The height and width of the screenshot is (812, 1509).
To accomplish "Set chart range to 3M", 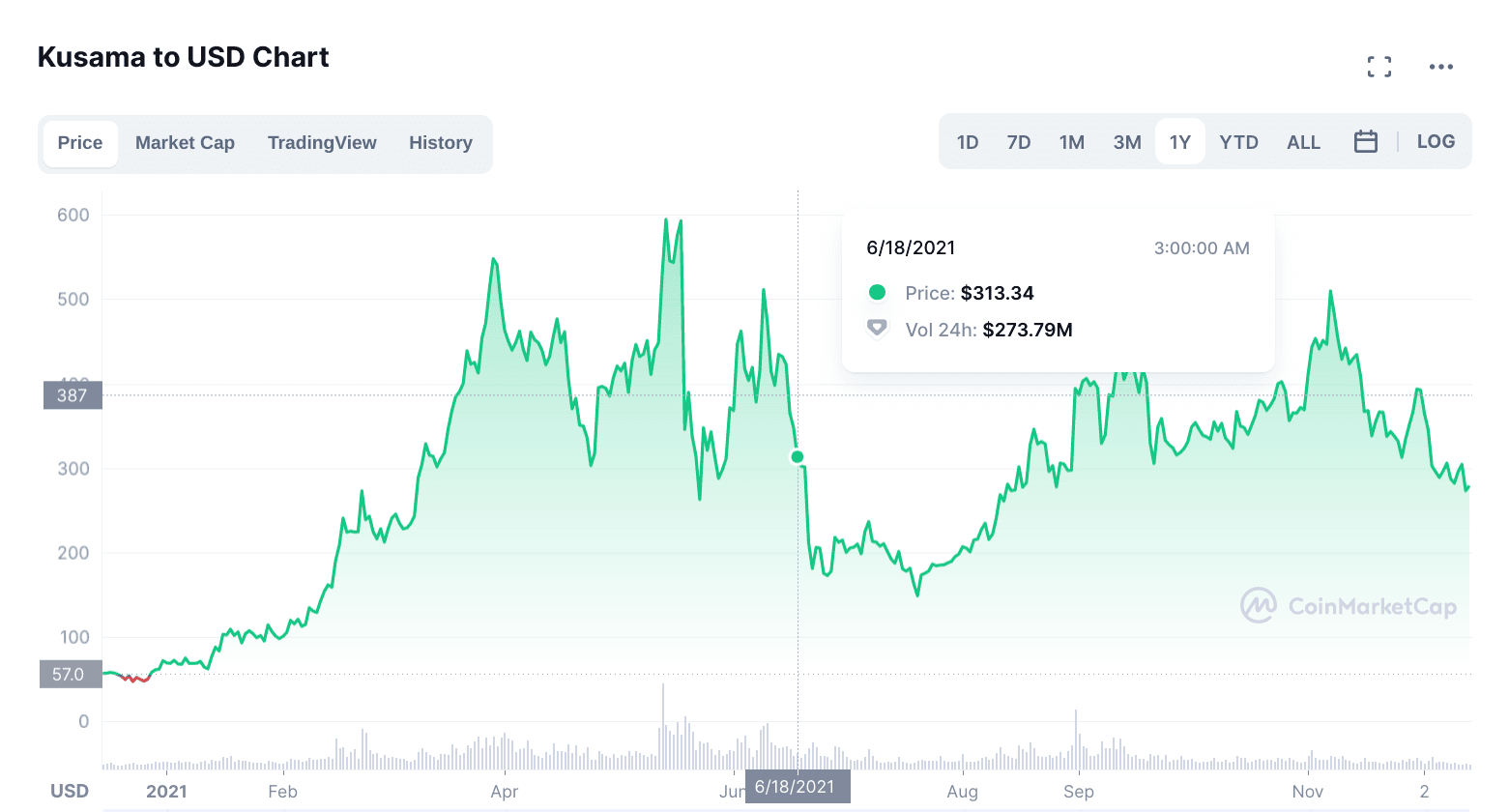I will coord(1126,143).
